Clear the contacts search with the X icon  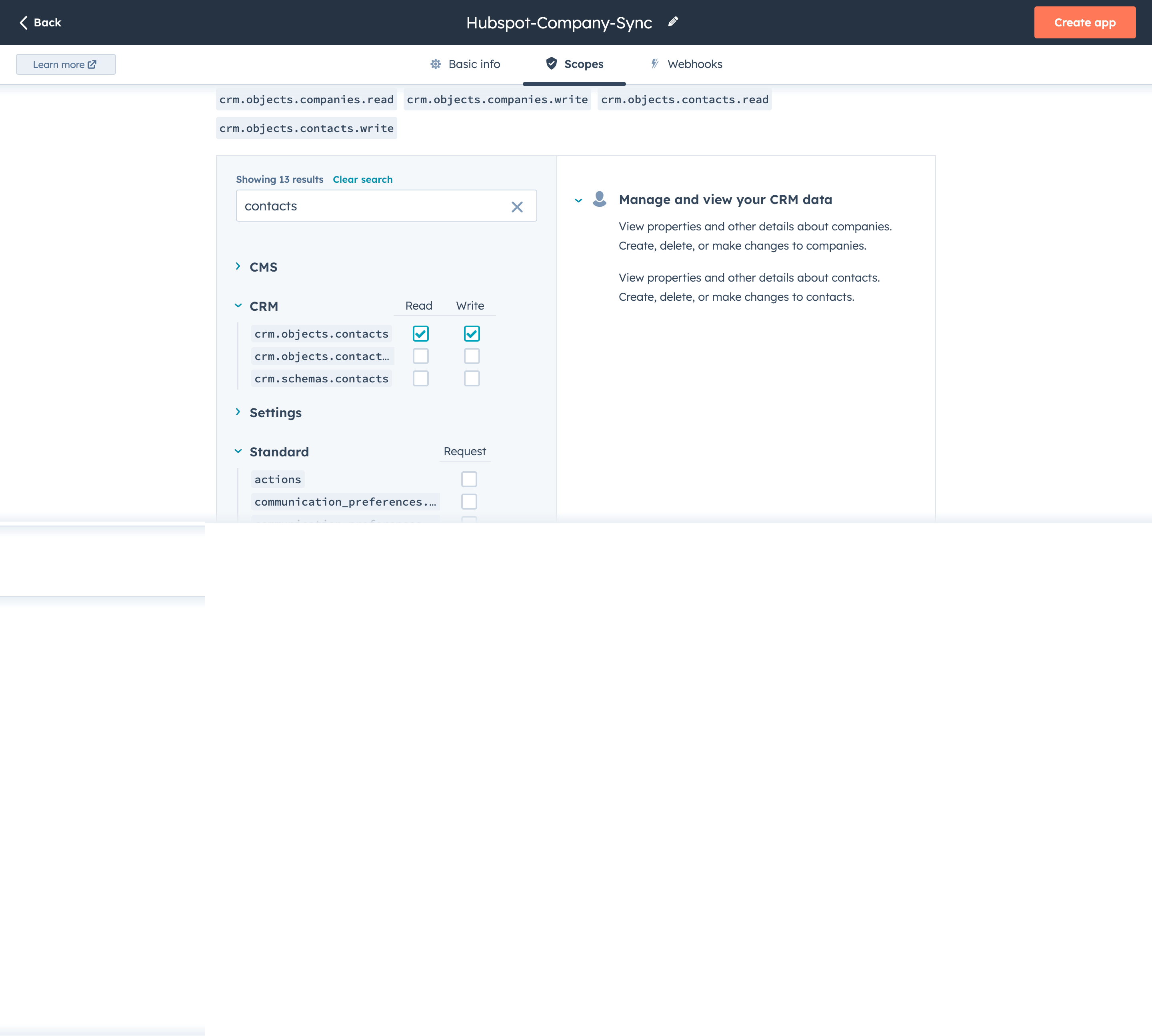coord(517,207)
